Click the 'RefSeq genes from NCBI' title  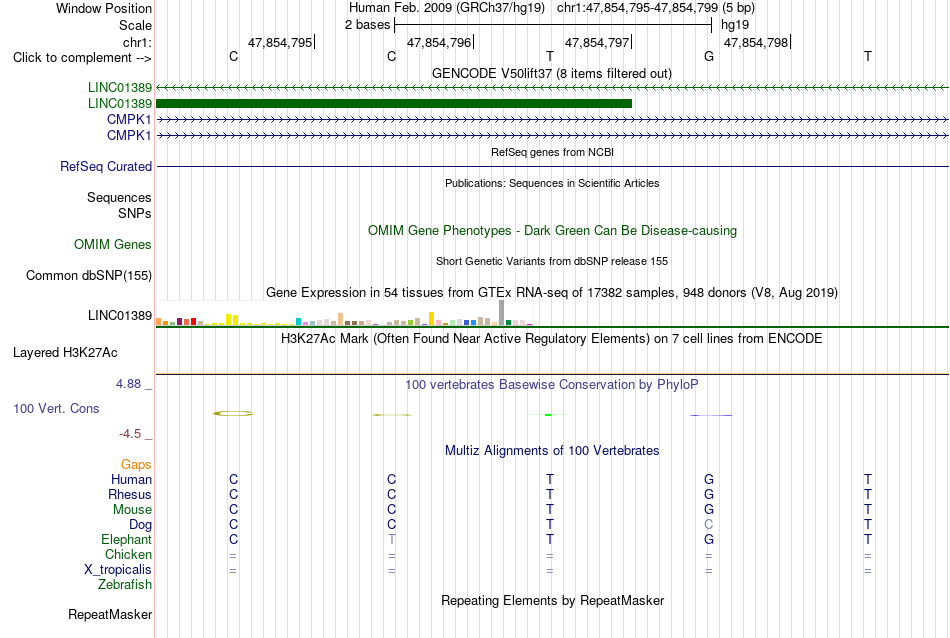coord(552,152)
